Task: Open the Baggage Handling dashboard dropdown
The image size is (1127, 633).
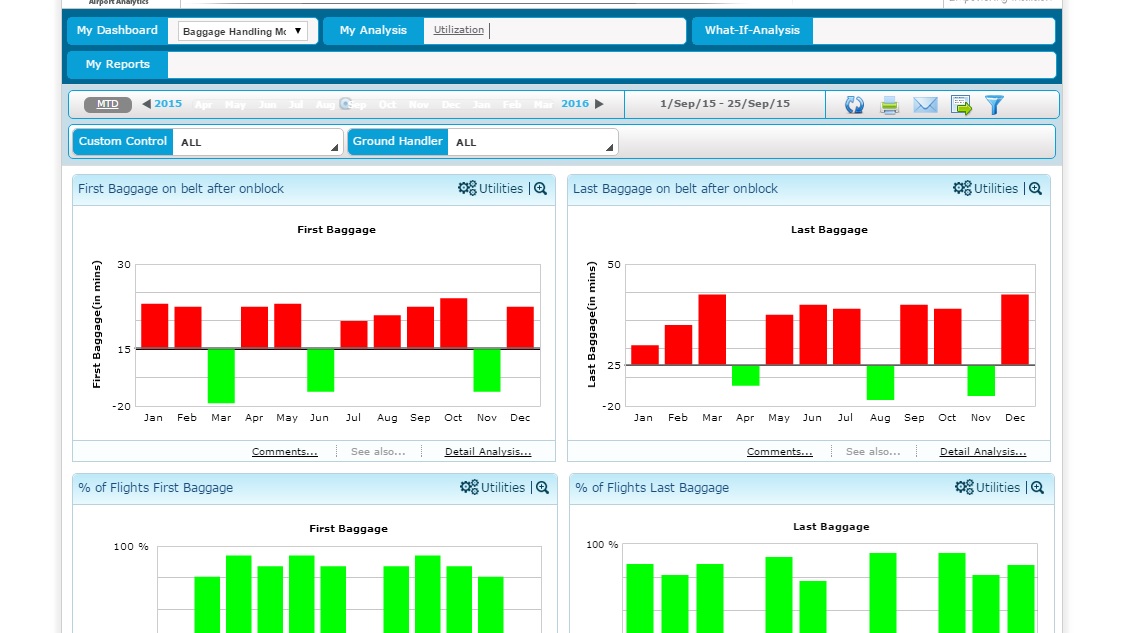Action: coord(242,31)
